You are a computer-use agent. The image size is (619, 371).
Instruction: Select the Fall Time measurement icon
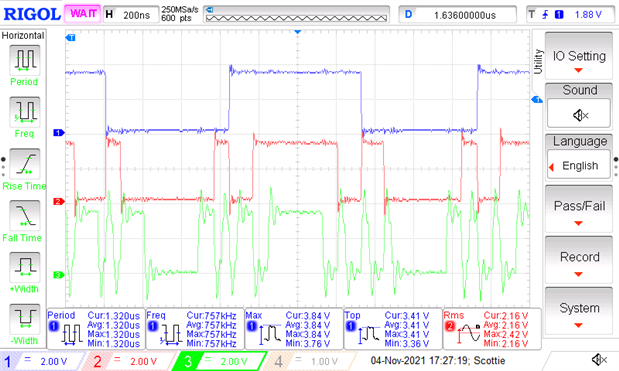tap(24, 215)
